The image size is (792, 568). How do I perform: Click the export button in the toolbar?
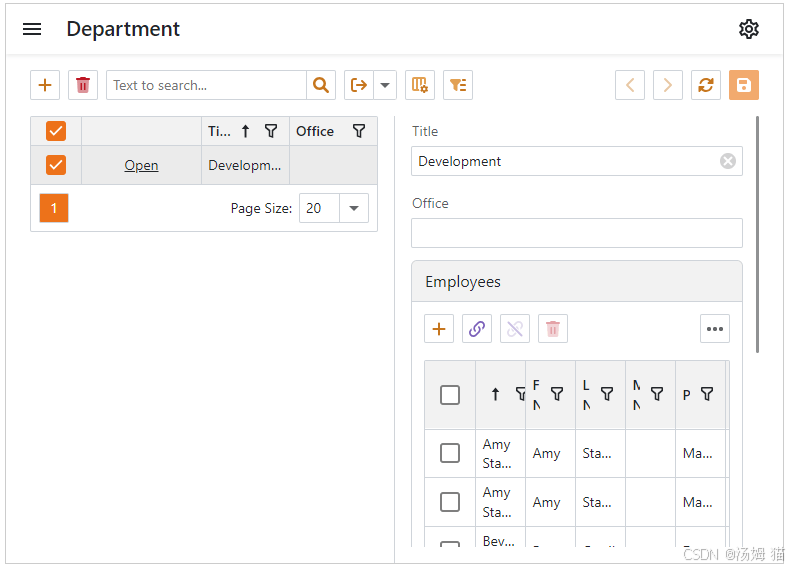click(359, 85)
